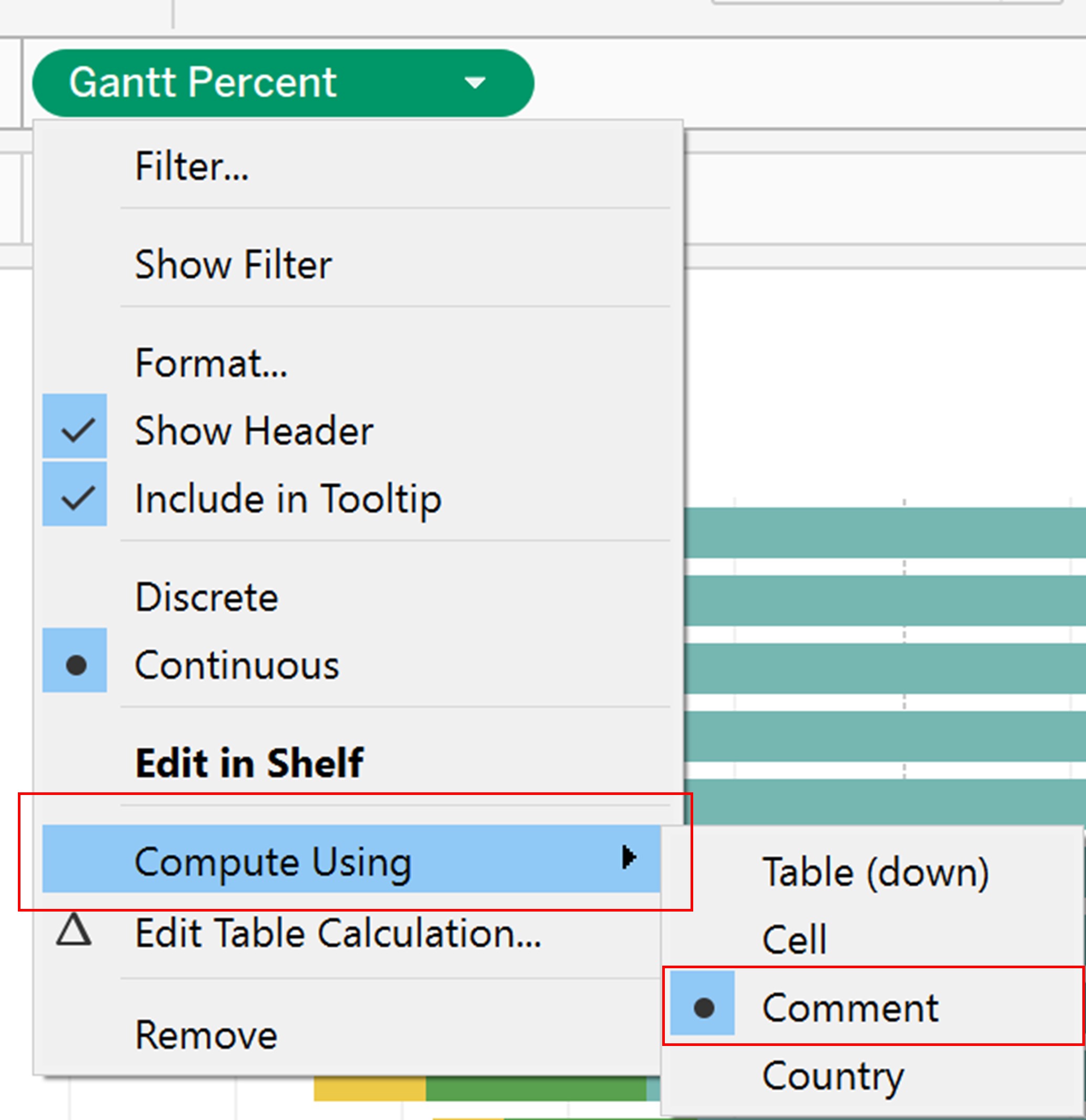The image size is (1086, 1120).
Task: Switch the pill to Discrete
Action: (x=206, y=598)
